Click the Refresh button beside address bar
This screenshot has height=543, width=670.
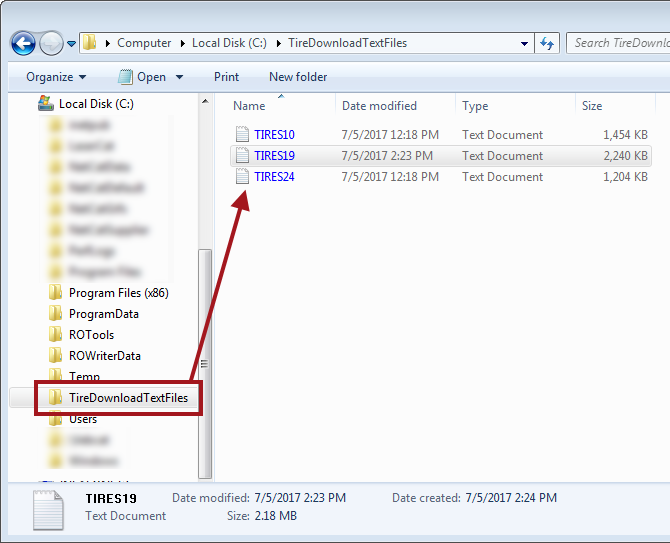coord(547,43)
